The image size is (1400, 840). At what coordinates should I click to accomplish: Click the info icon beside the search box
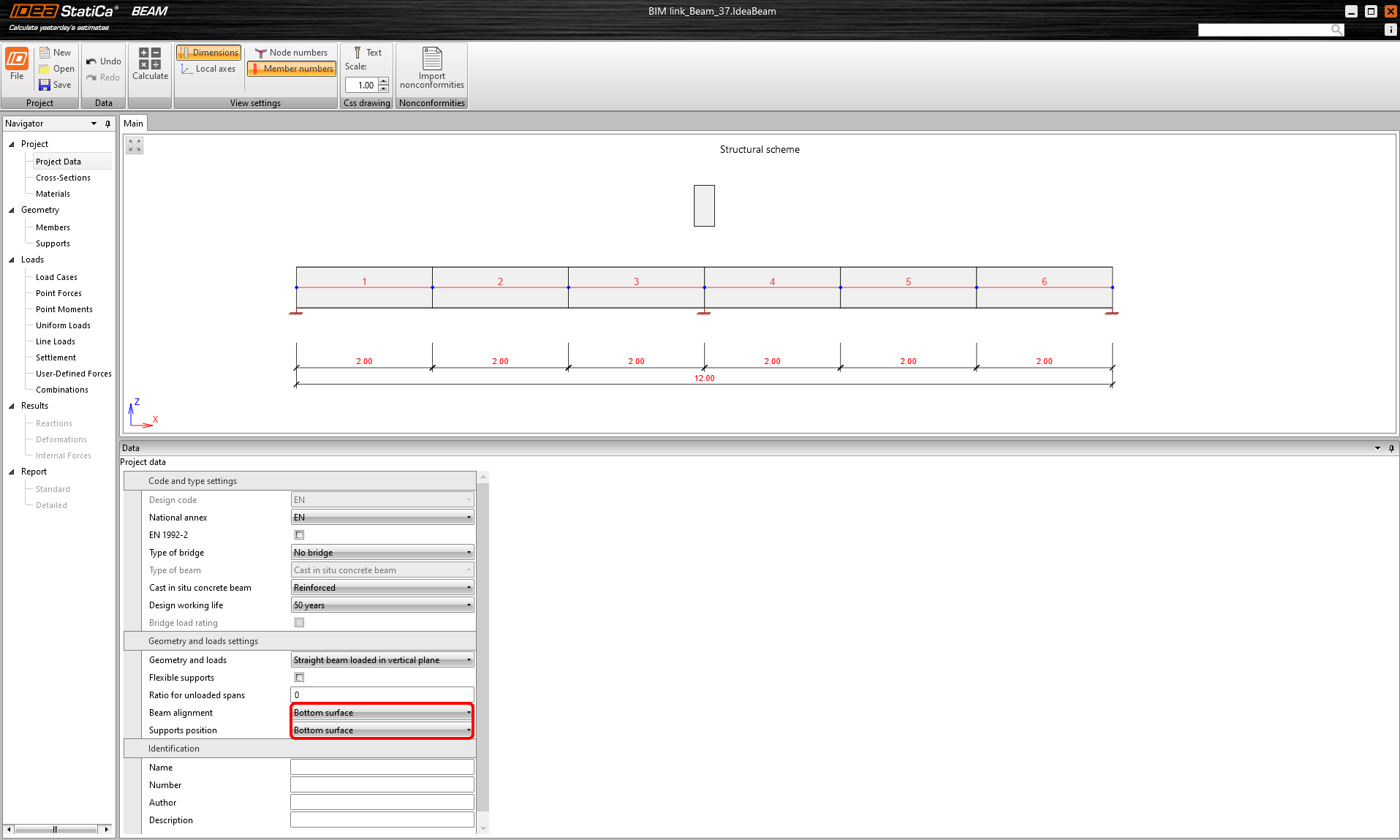pos(1390,29)
